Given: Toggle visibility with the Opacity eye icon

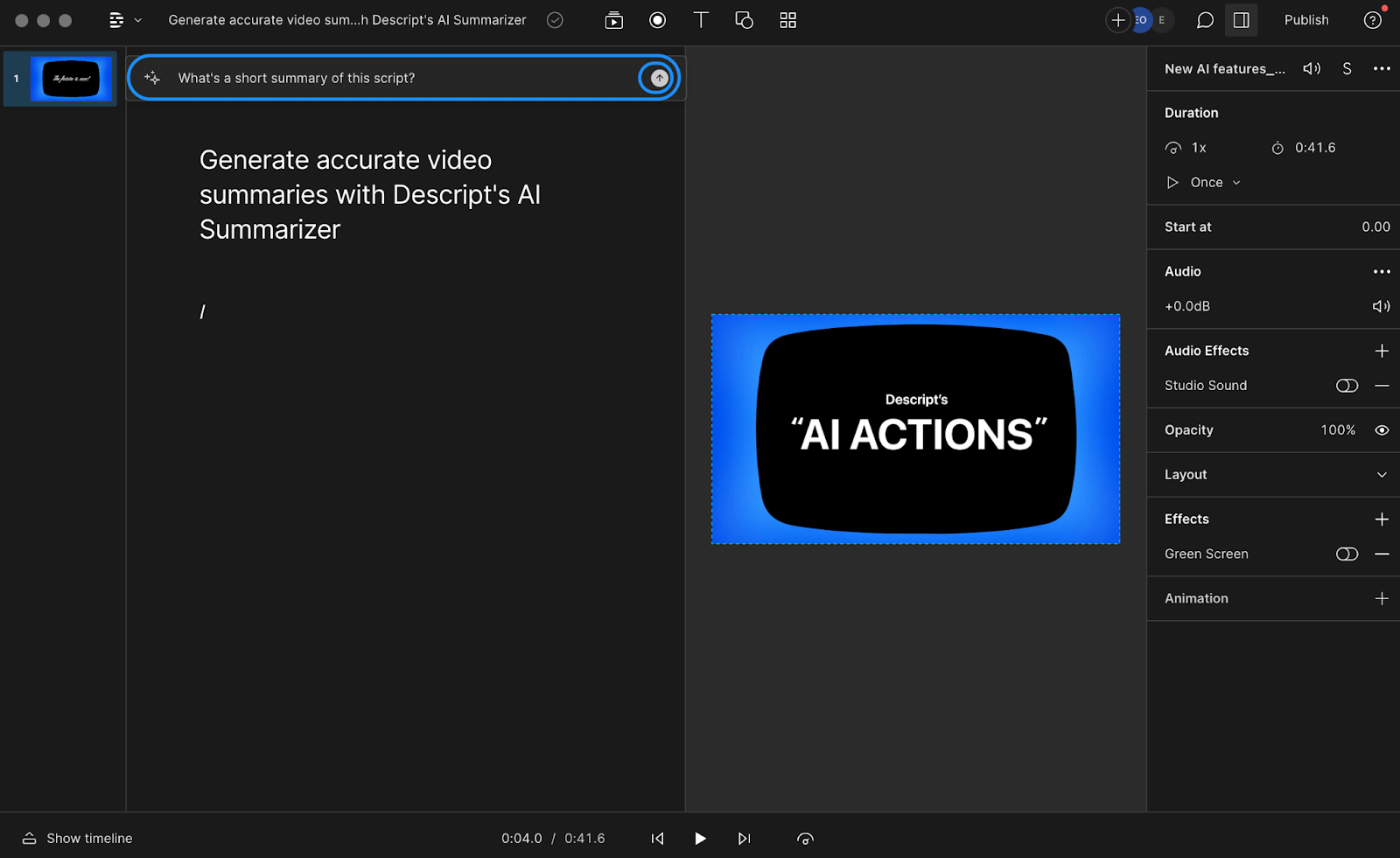Looking at the screenshot, I should (1382, 429).
